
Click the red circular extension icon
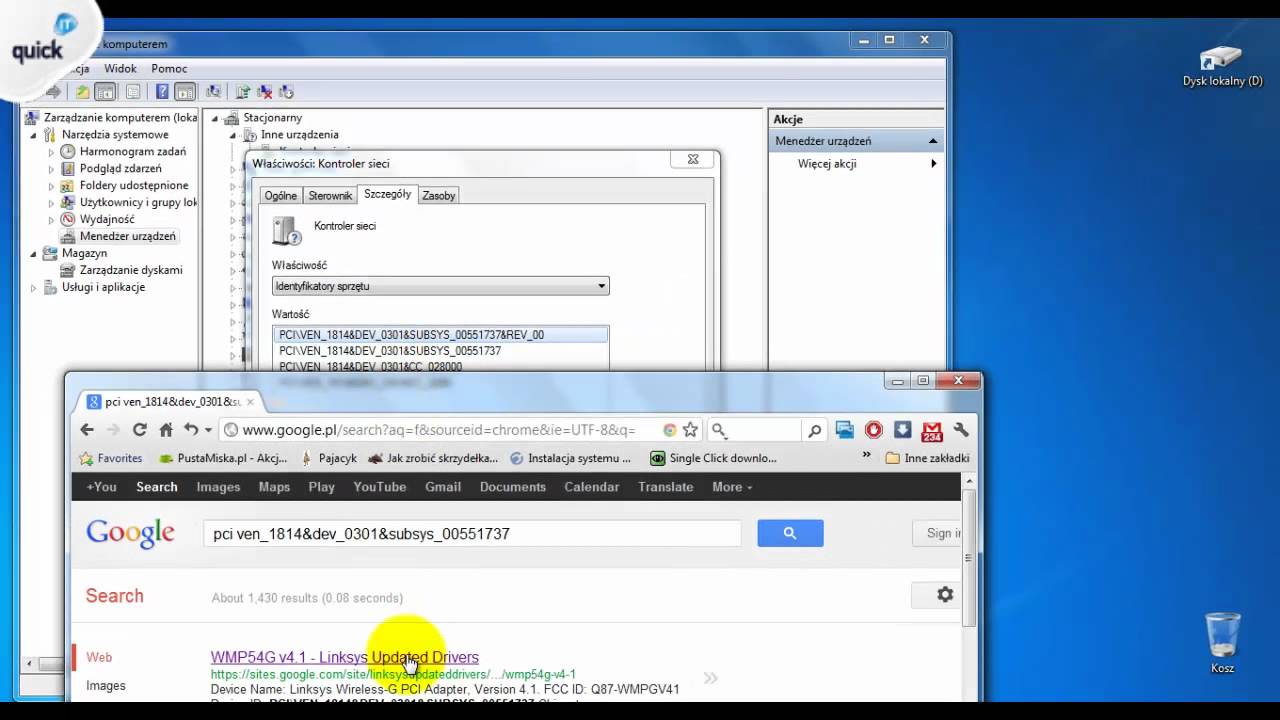pos(874,430)
